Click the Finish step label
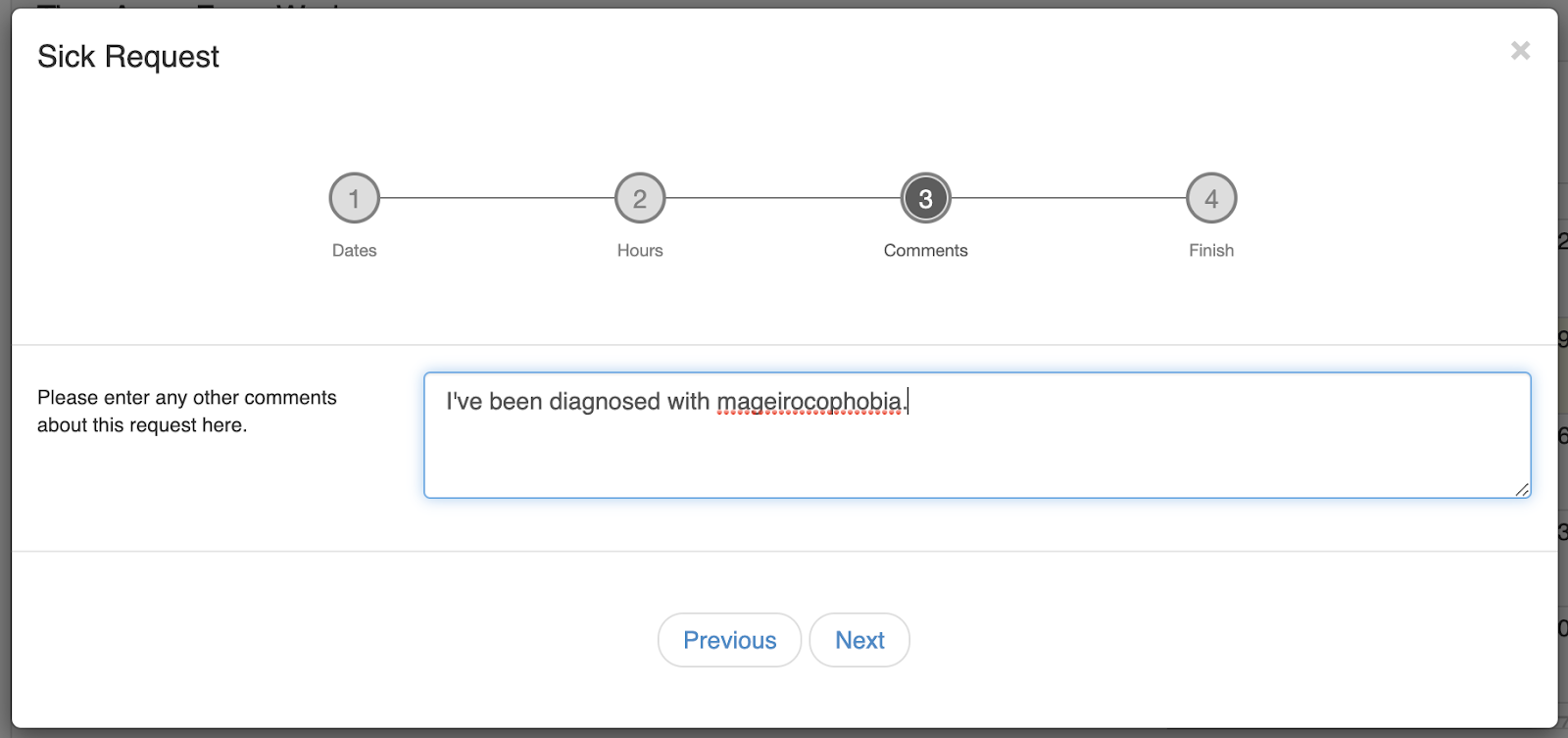This screenshot has height=738, width=1568. 1211,251
